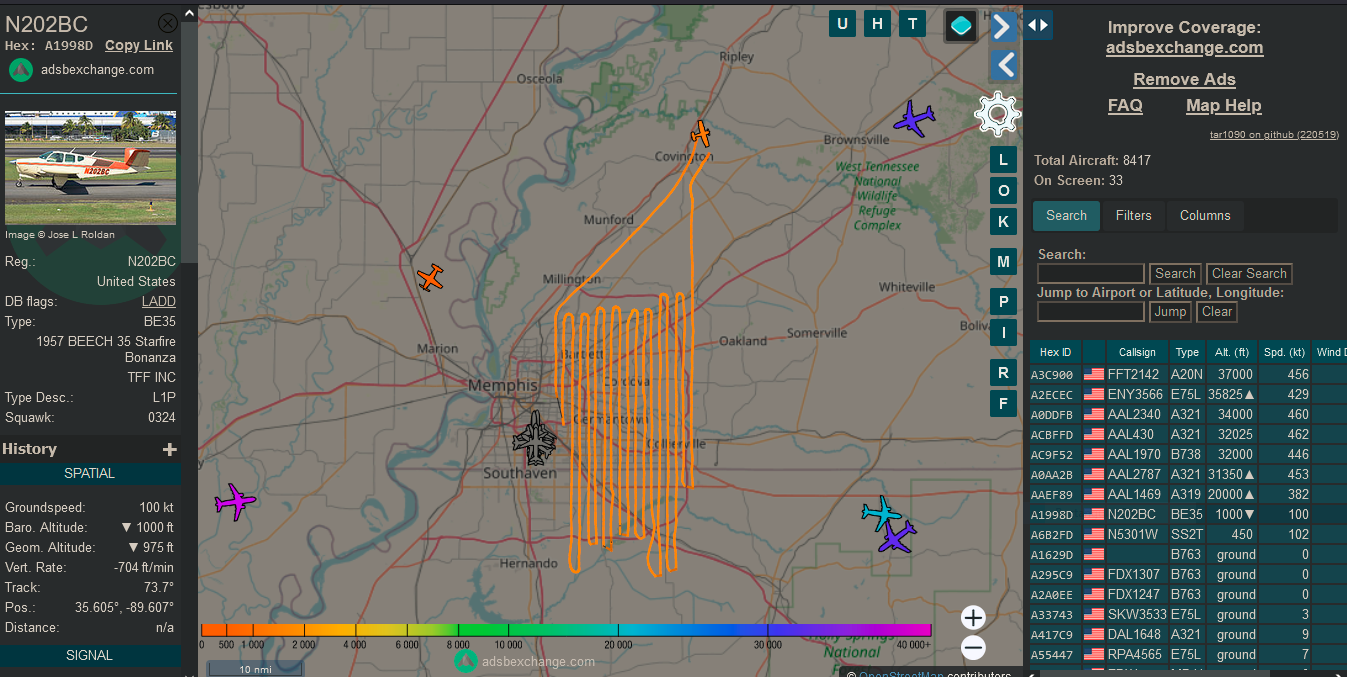Select the purple plane below cyan plane
Image resolution: width=1347 pixels, height=677 pixels.
pos(897,537)
